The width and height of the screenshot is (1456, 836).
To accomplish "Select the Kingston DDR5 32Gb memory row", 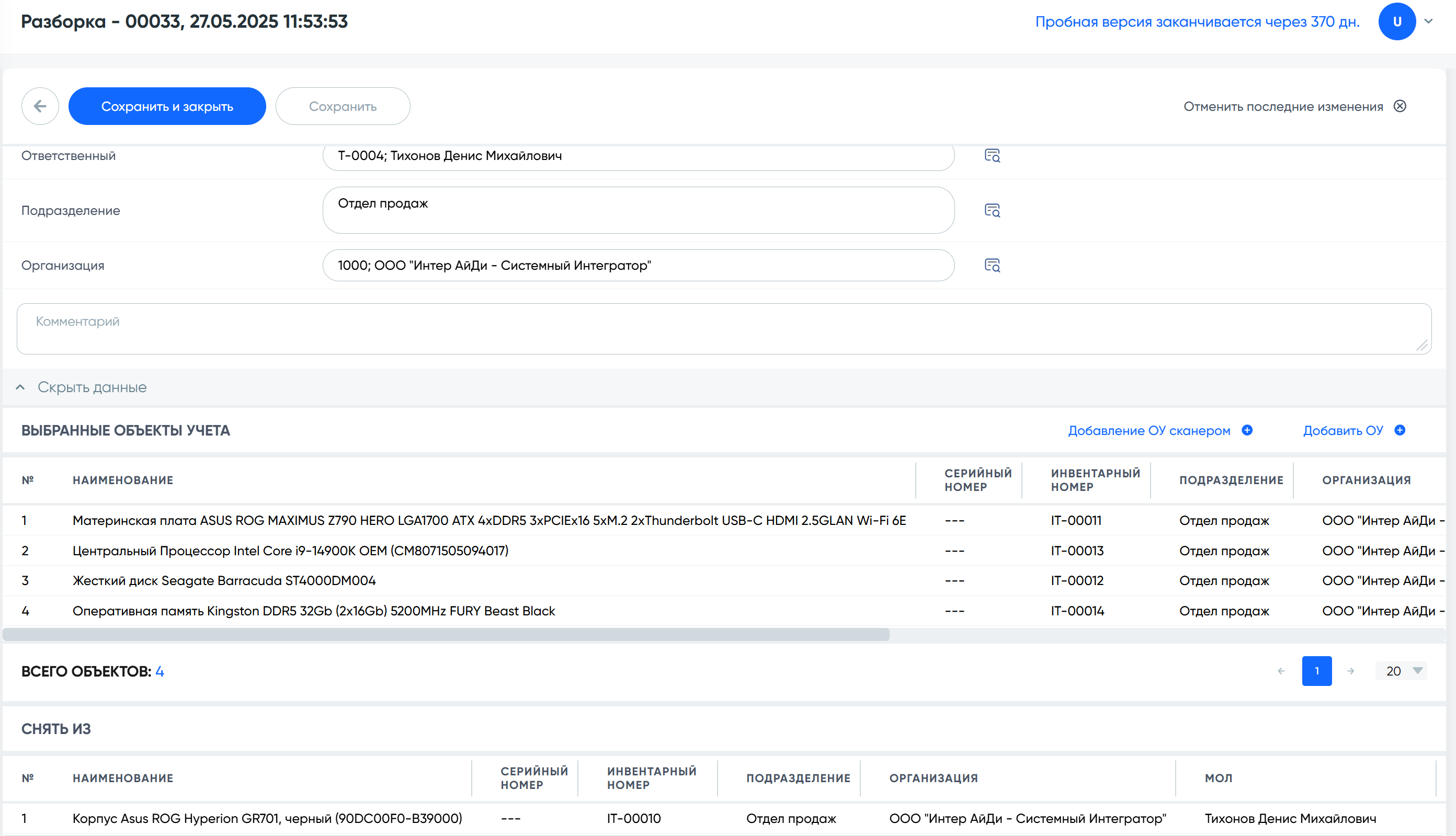I will (x=724, y=611).
